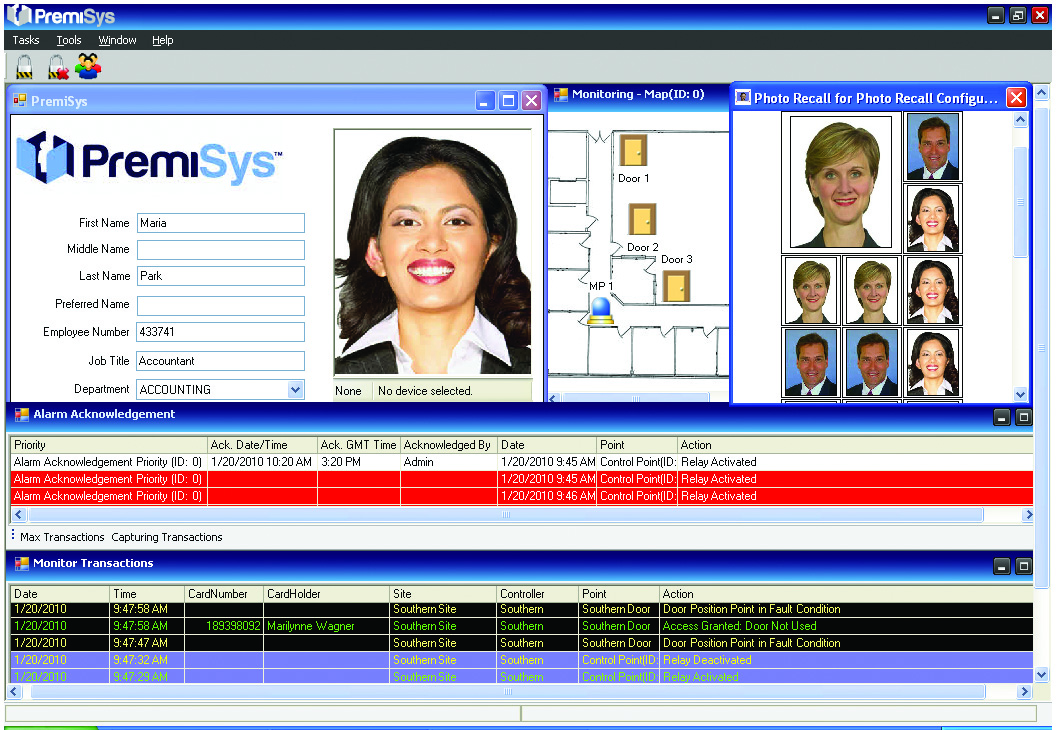Open the Window menu

(x=117, y=40)
